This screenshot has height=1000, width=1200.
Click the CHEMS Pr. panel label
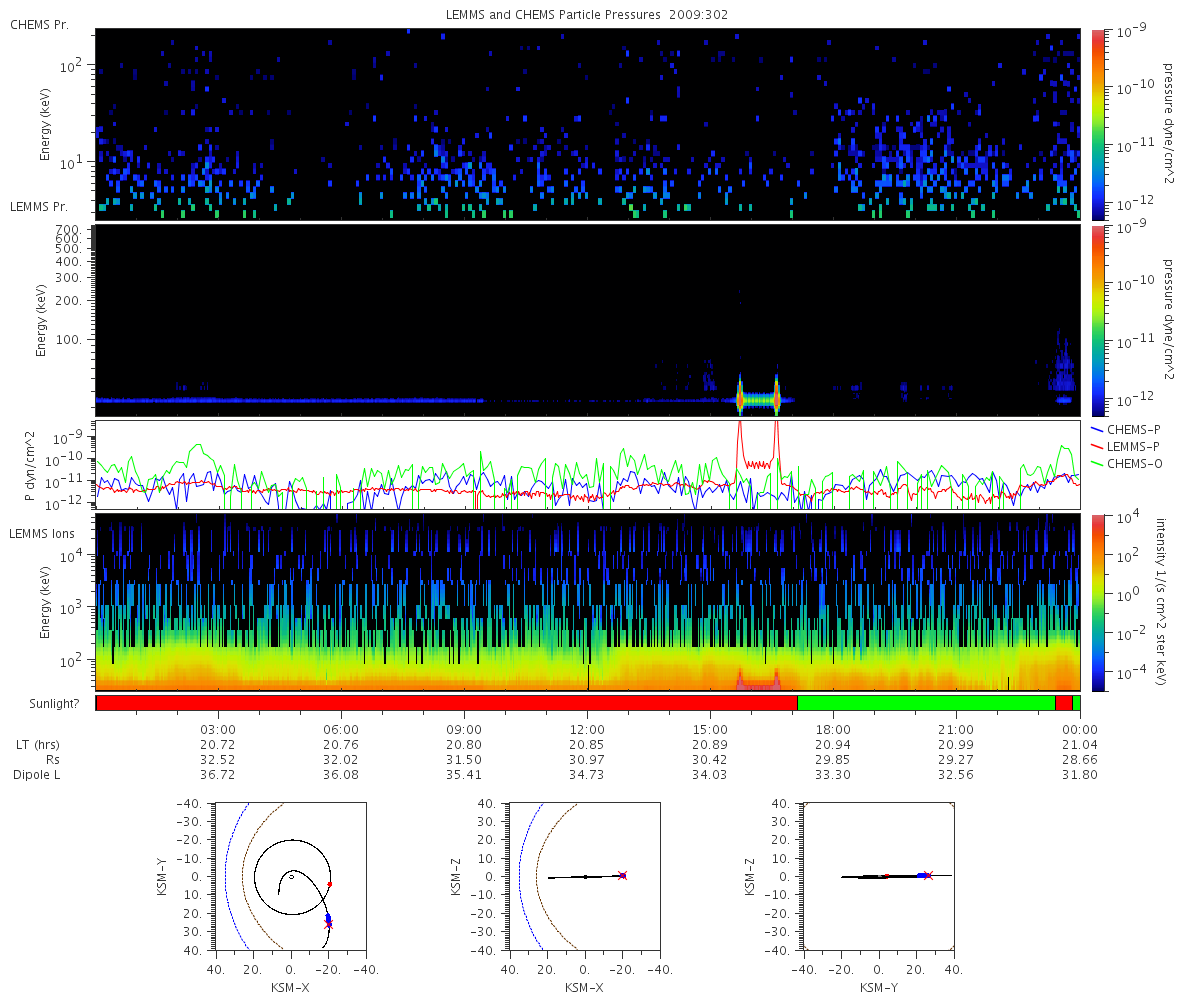[39, 24]
